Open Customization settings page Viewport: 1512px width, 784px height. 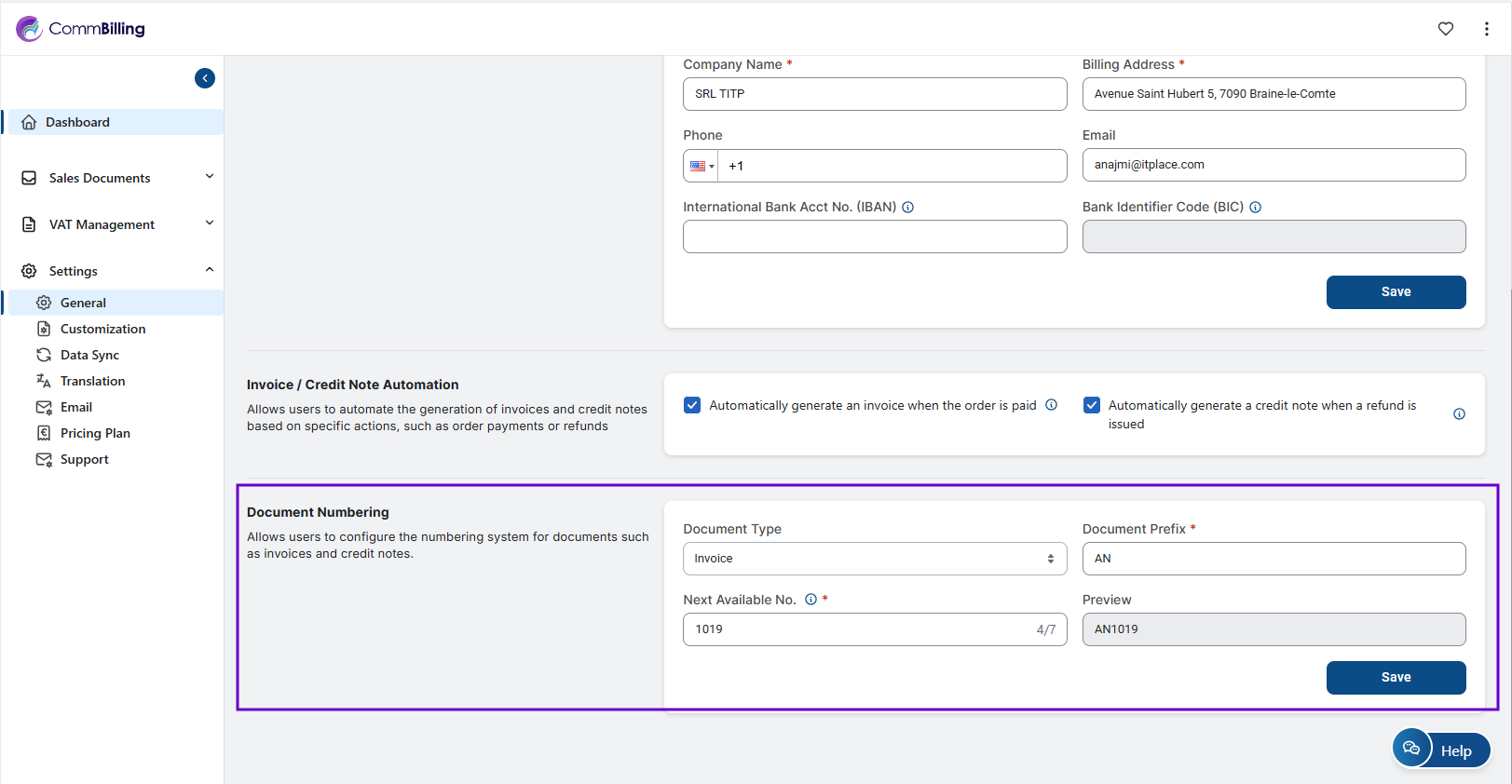[x=102, y=329]
